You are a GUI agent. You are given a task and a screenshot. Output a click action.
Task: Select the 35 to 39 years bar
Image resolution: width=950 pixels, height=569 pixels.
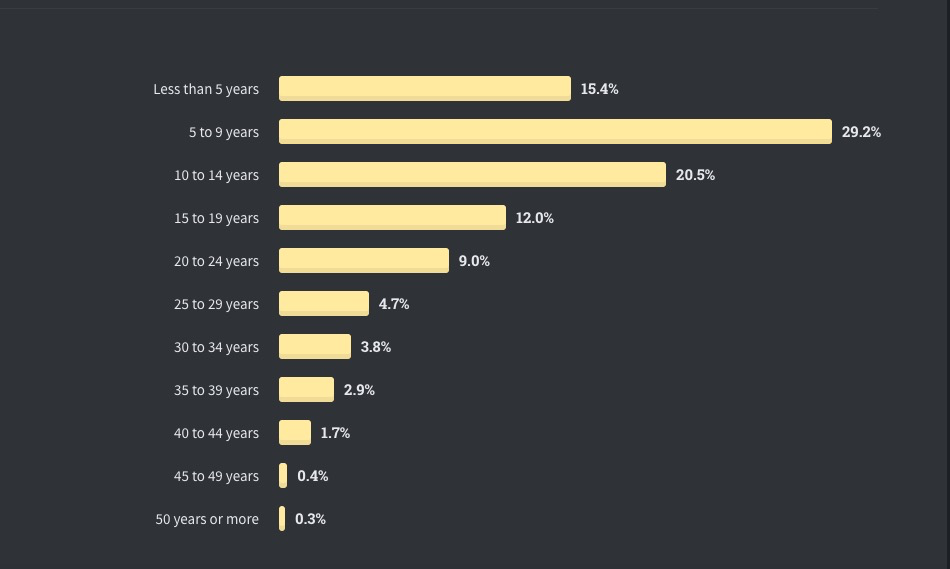pyautogui.click(x=306, y=390)
